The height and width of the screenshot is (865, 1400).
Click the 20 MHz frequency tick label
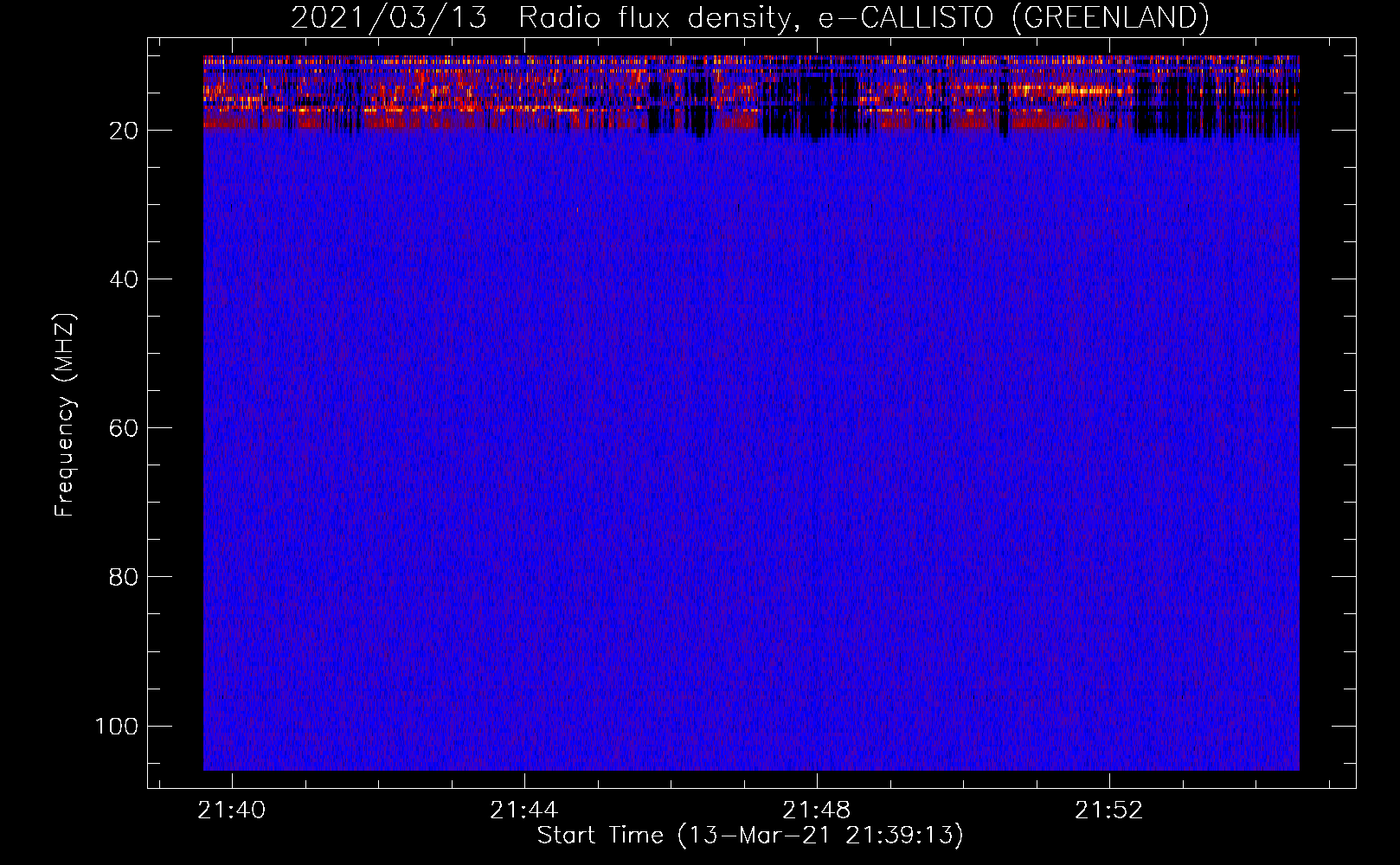tap(124, 131)
